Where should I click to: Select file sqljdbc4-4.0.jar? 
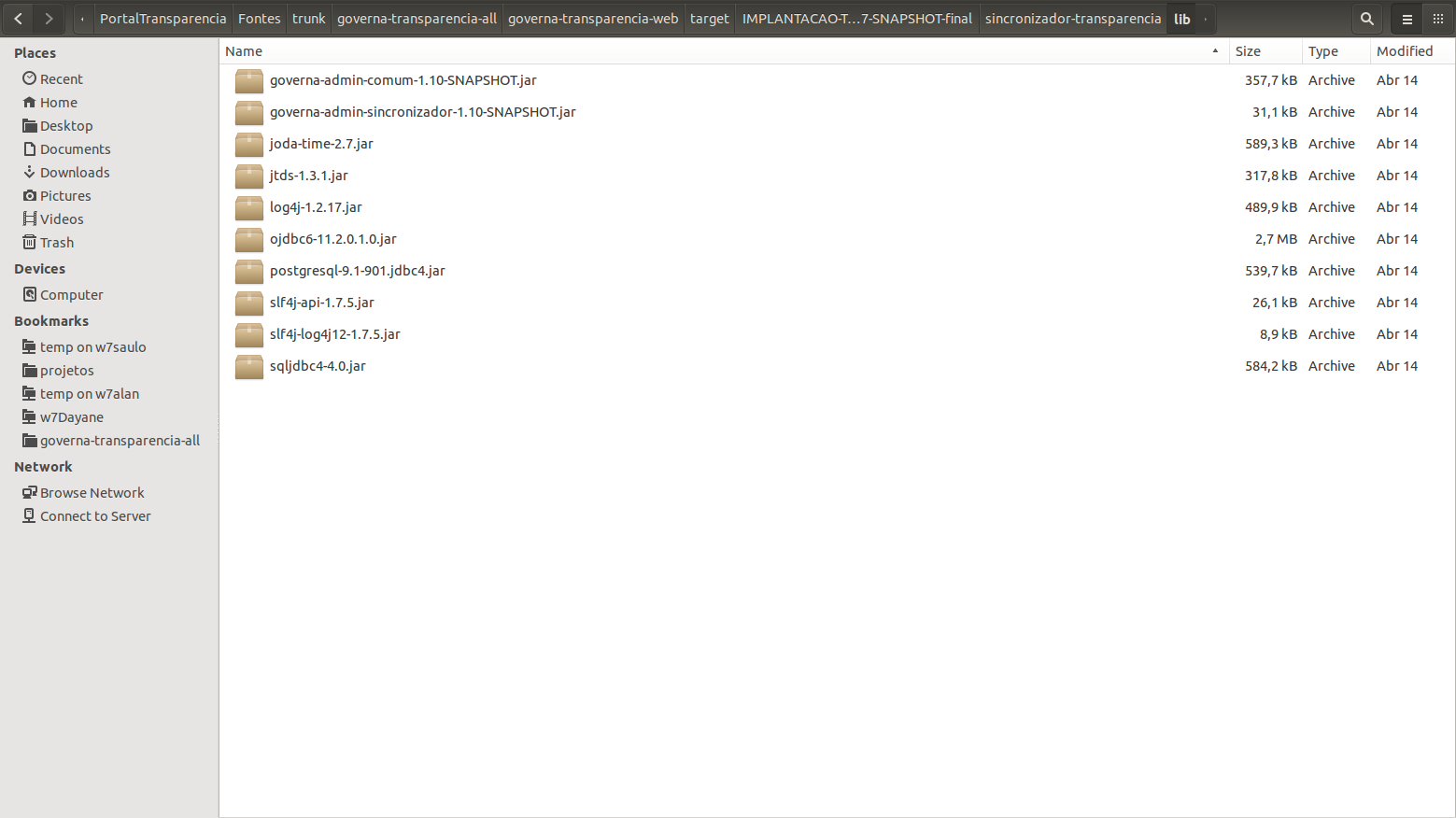(318, 366)
